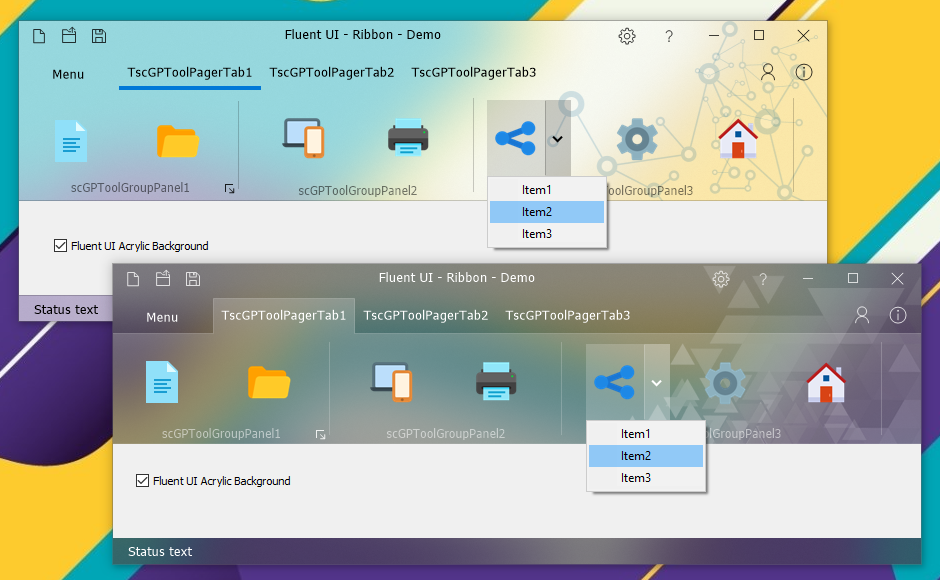The height and width of the screenshot is (580, 940).
Task: Click the Save icon in light window title bar
Action: click(x=99, y=36)
